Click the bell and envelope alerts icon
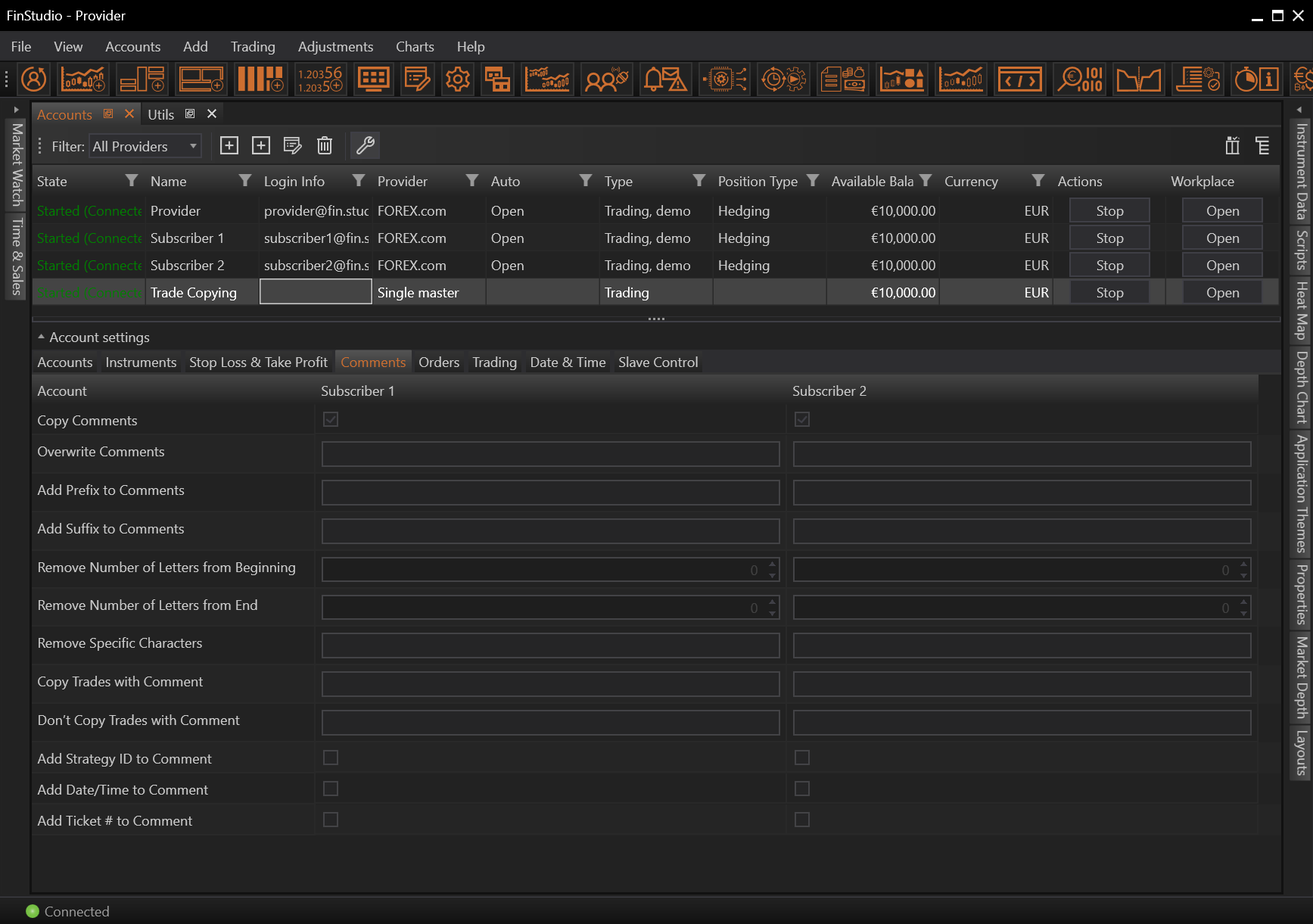This screenshot has height=924, width=1313. tap(664, 79)
